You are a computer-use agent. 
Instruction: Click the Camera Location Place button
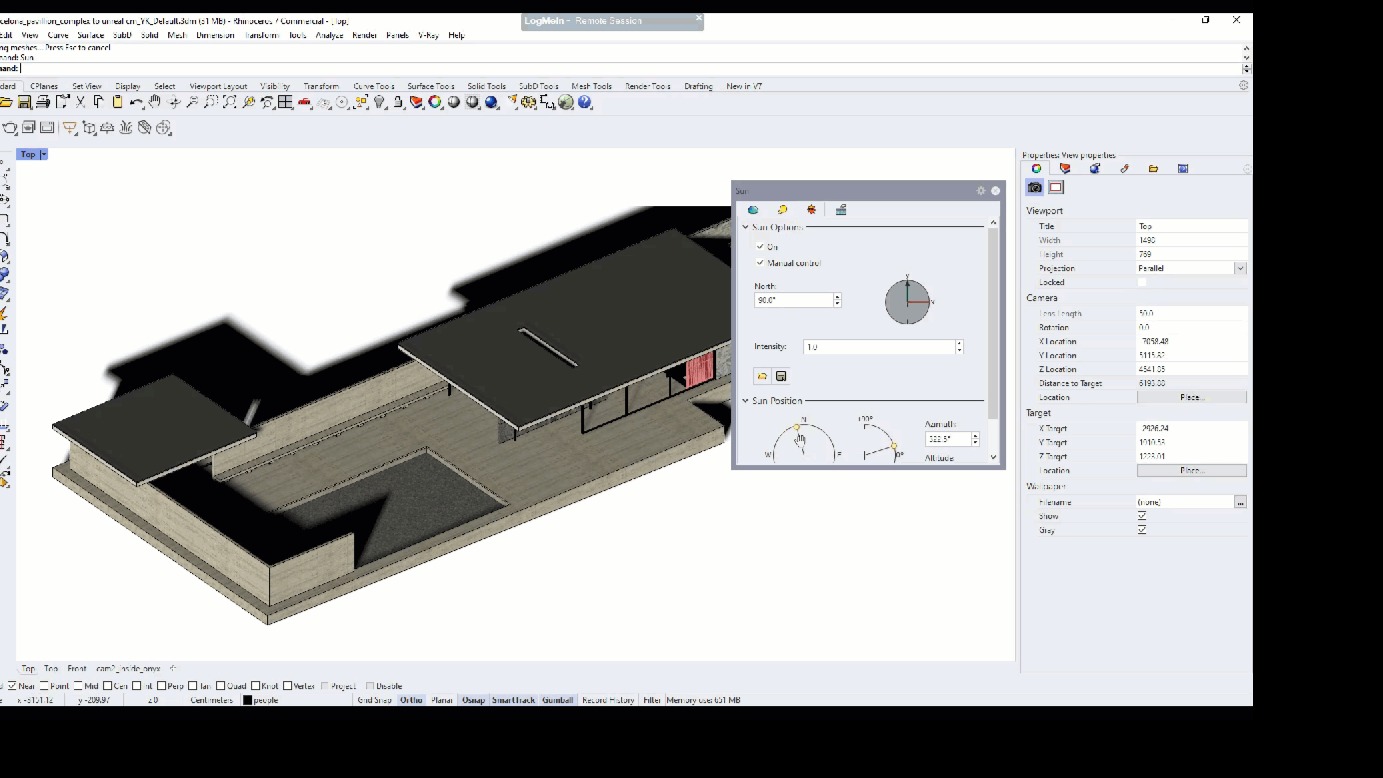coord(1192,397)
